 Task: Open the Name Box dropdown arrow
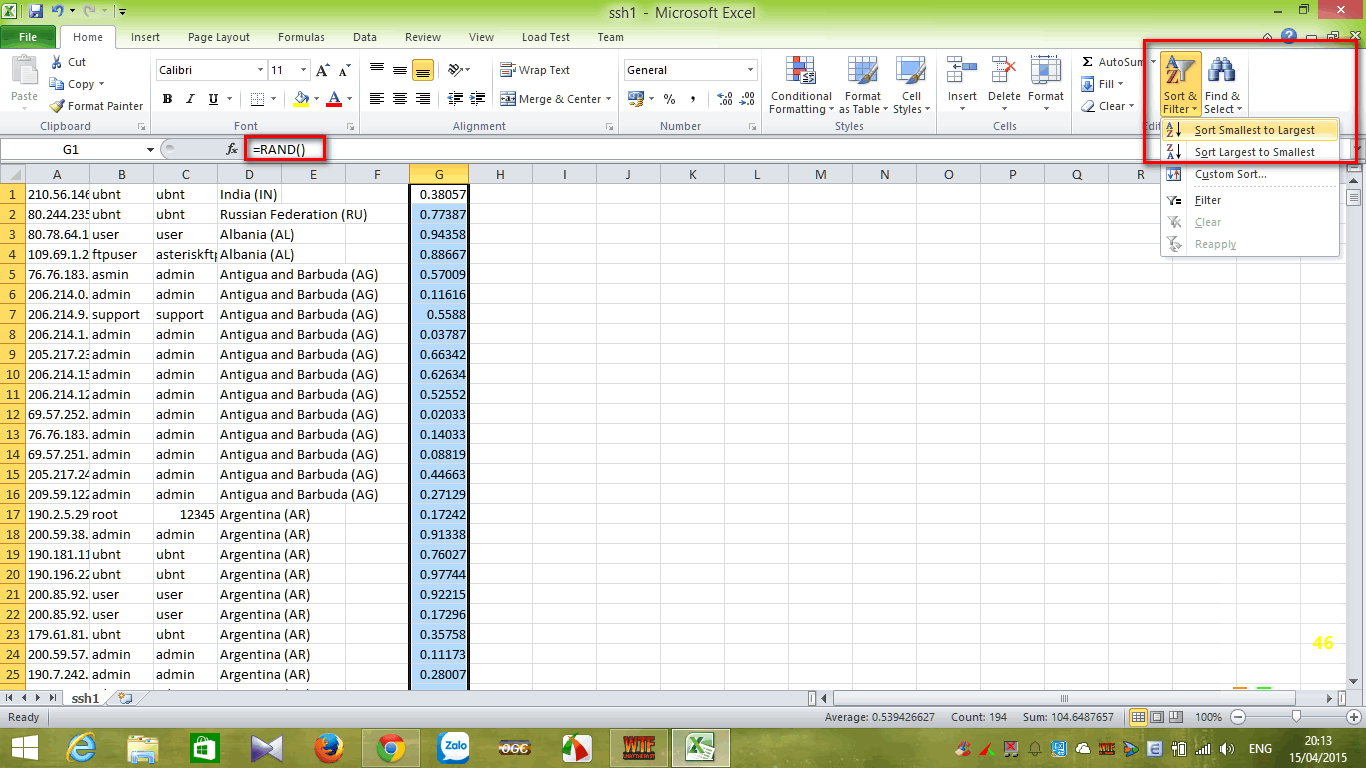pos(150,149)
